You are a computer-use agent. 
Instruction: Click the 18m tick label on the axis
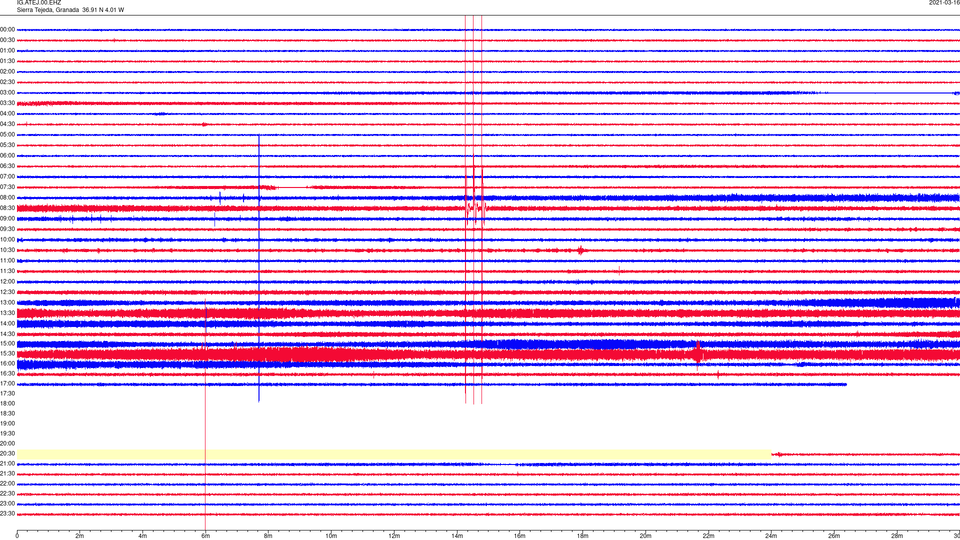point(582,536)
